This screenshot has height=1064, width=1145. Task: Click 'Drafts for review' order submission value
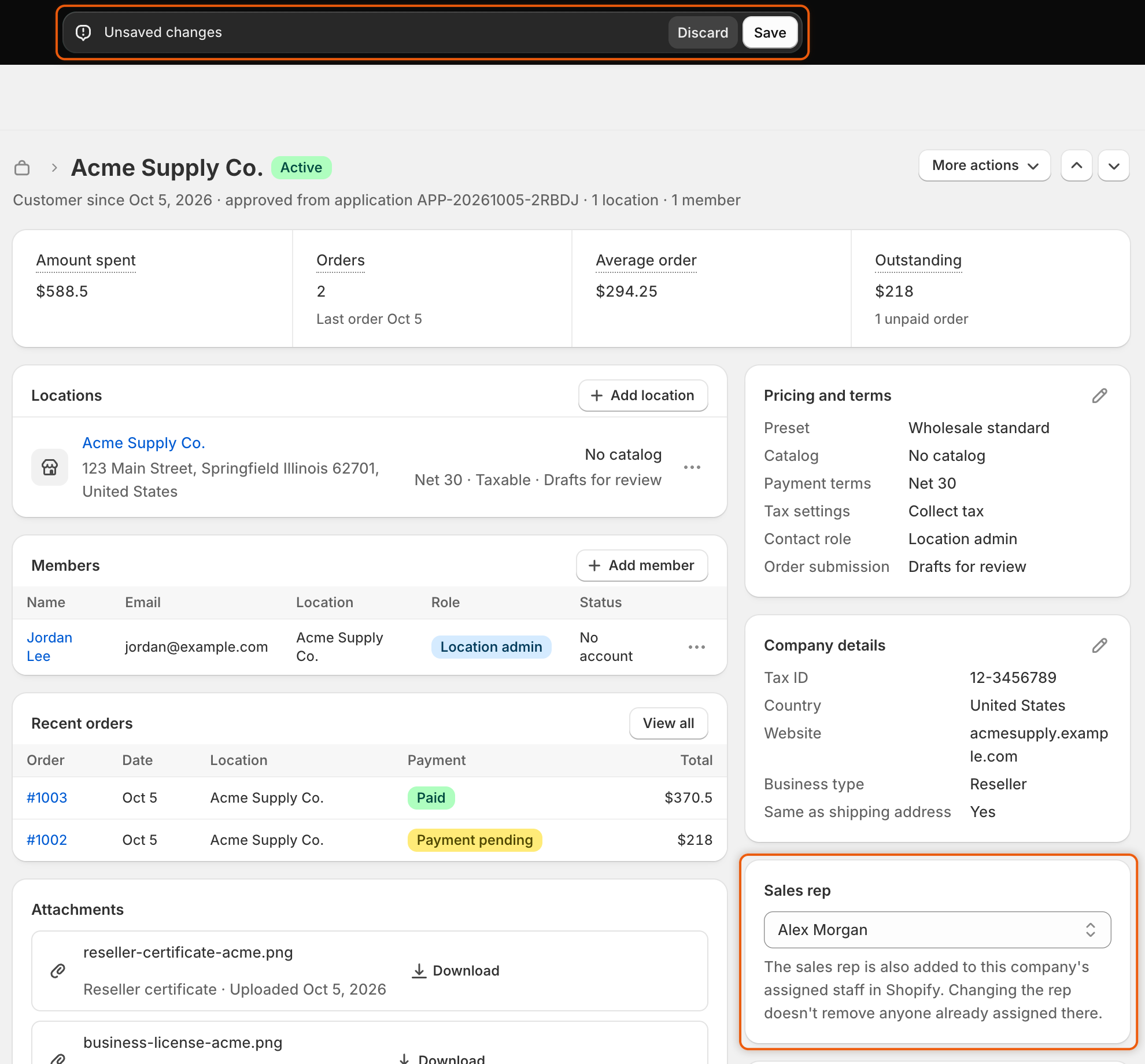click(967, 567)
